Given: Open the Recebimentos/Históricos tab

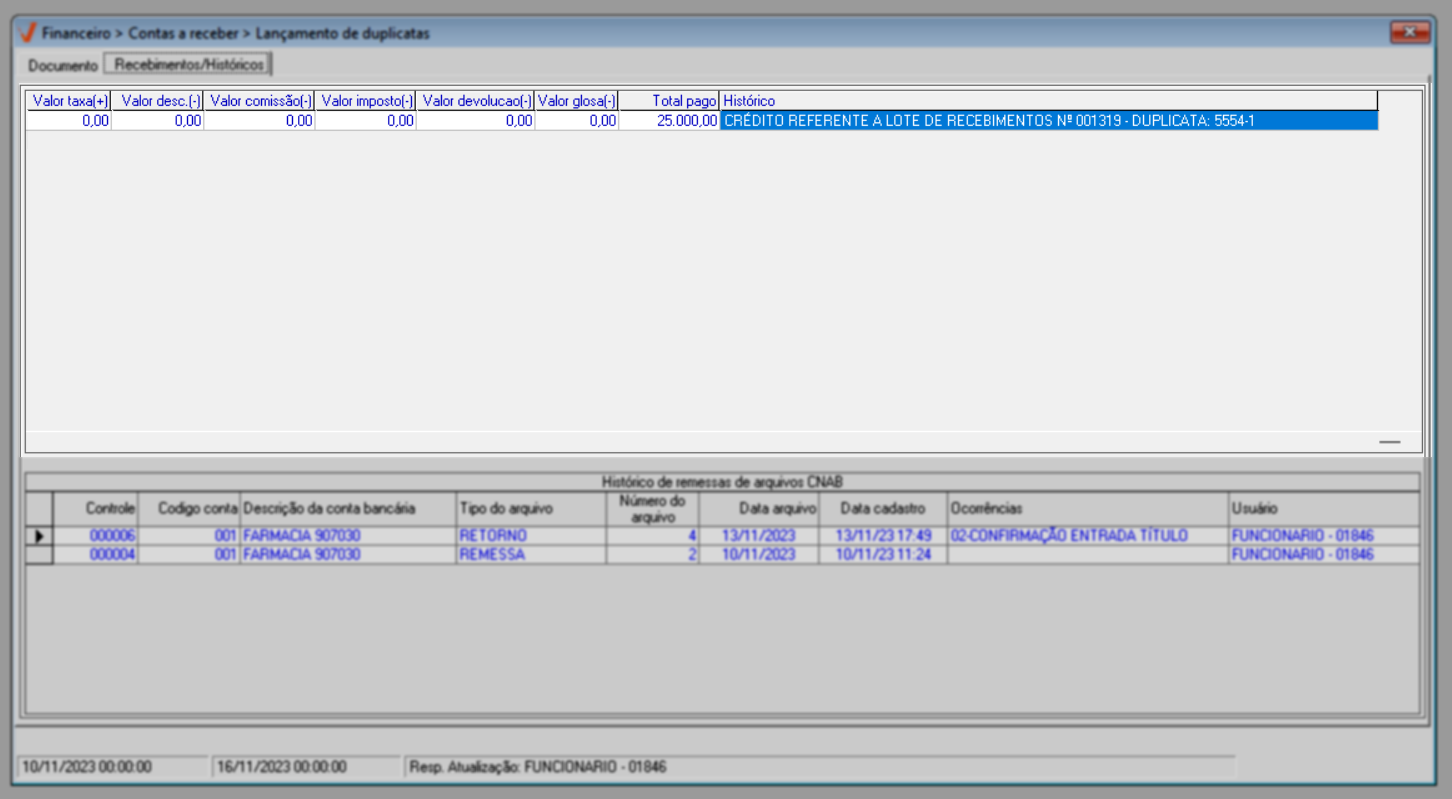Looking at the screenshot, I should point(189,65).
